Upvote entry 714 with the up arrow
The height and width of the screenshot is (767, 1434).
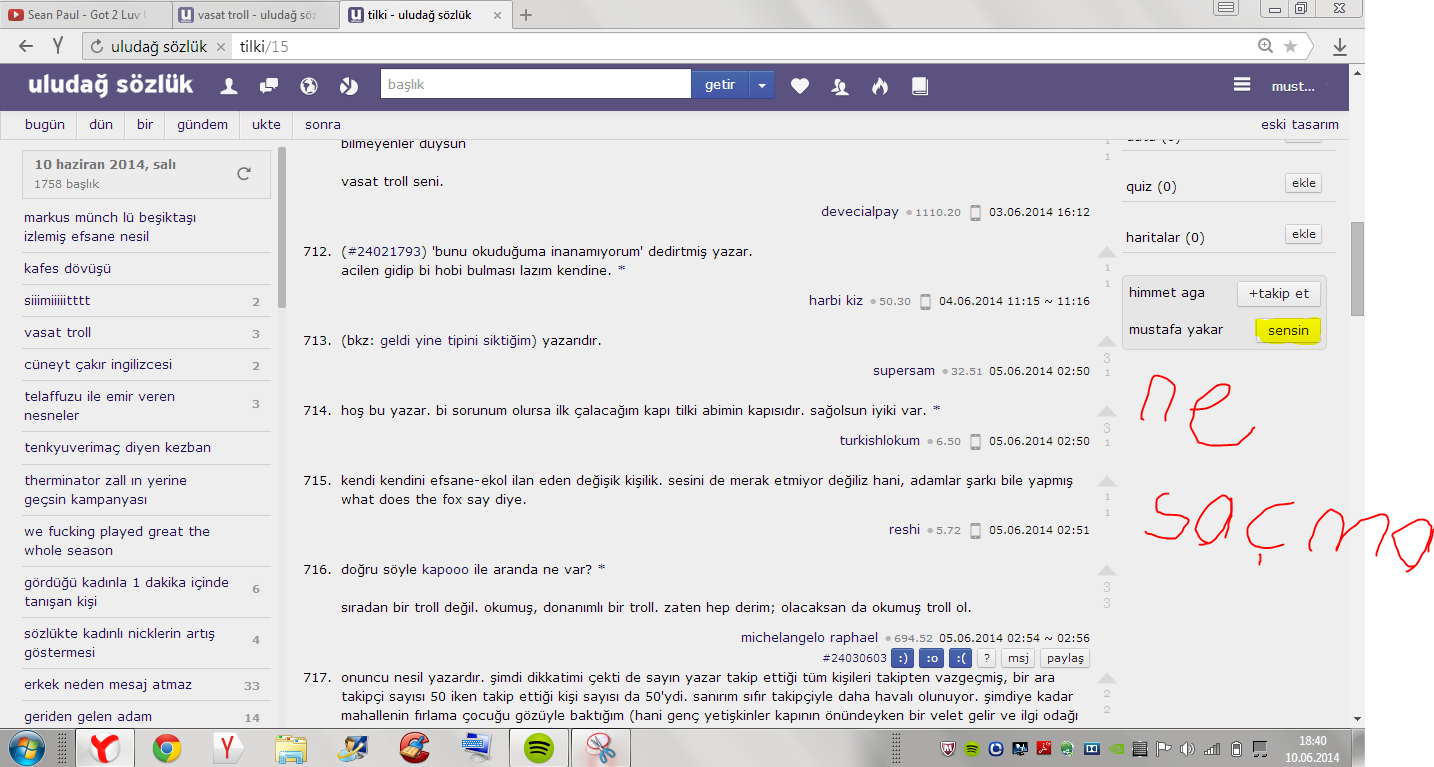tap(1106, 411)
